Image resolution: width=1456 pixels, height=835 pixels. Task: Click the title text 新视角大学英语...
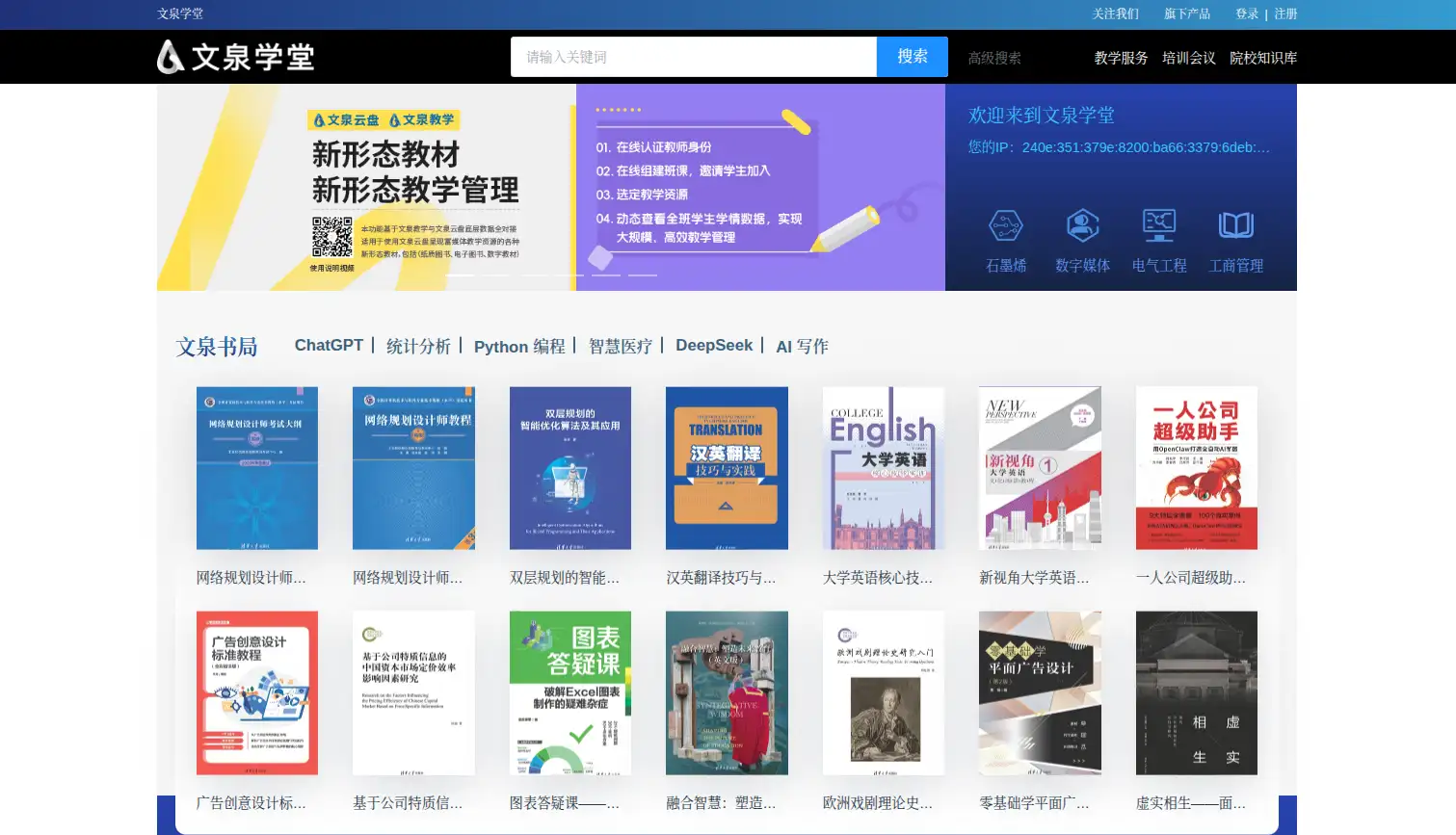(x=1034, y=578)
